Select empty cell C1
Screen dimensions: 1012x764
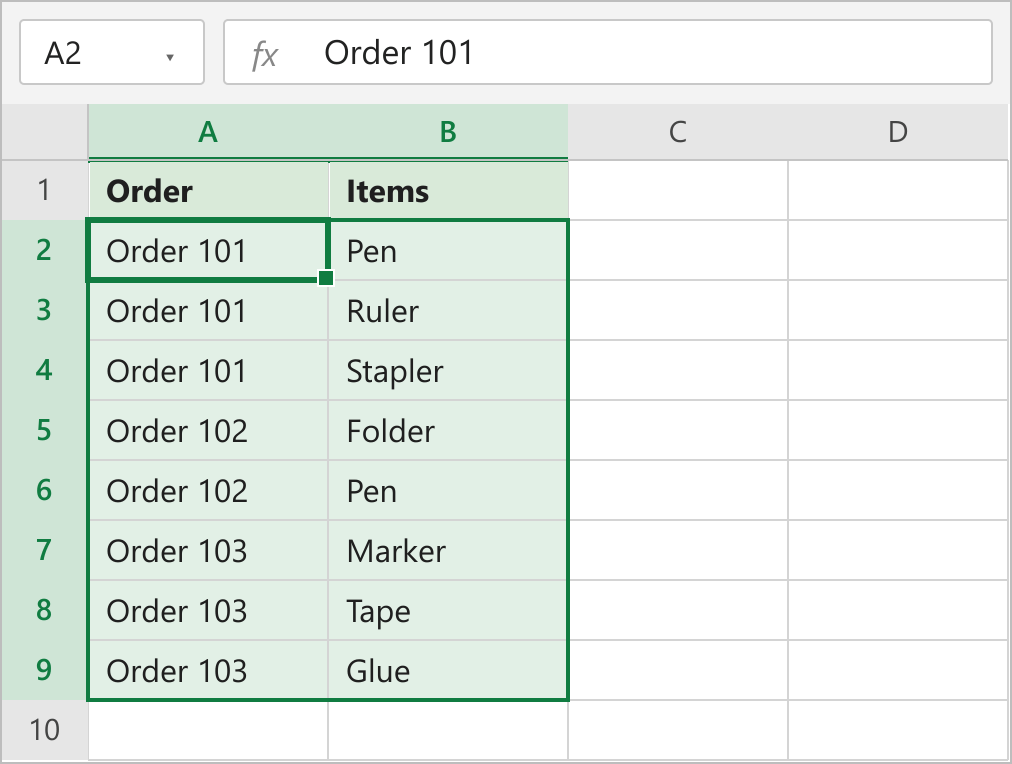(x=678, y=190)
